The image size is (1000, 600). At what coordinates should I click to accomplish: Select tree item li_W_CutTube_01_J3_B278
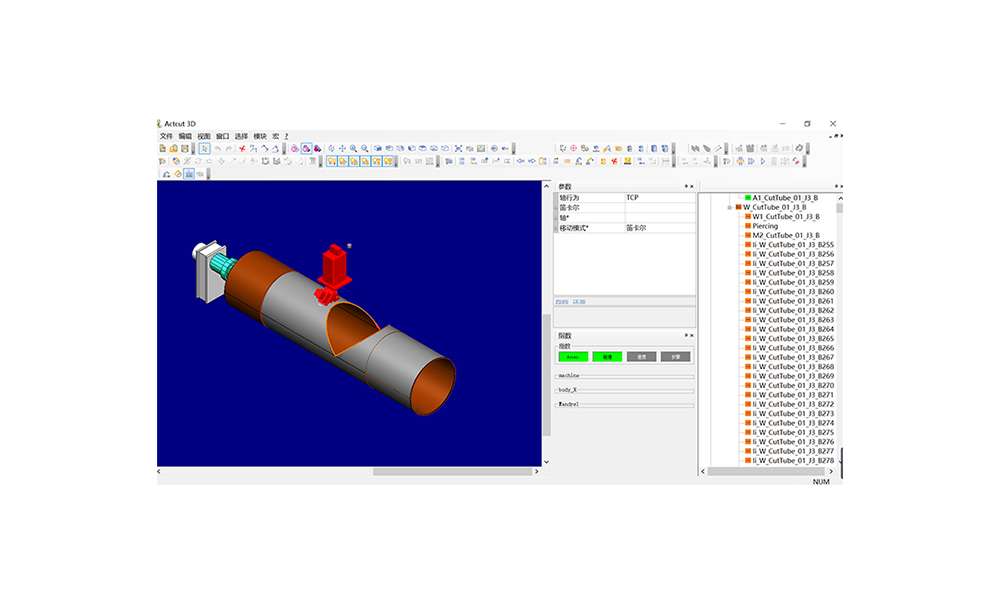[793, 460]
